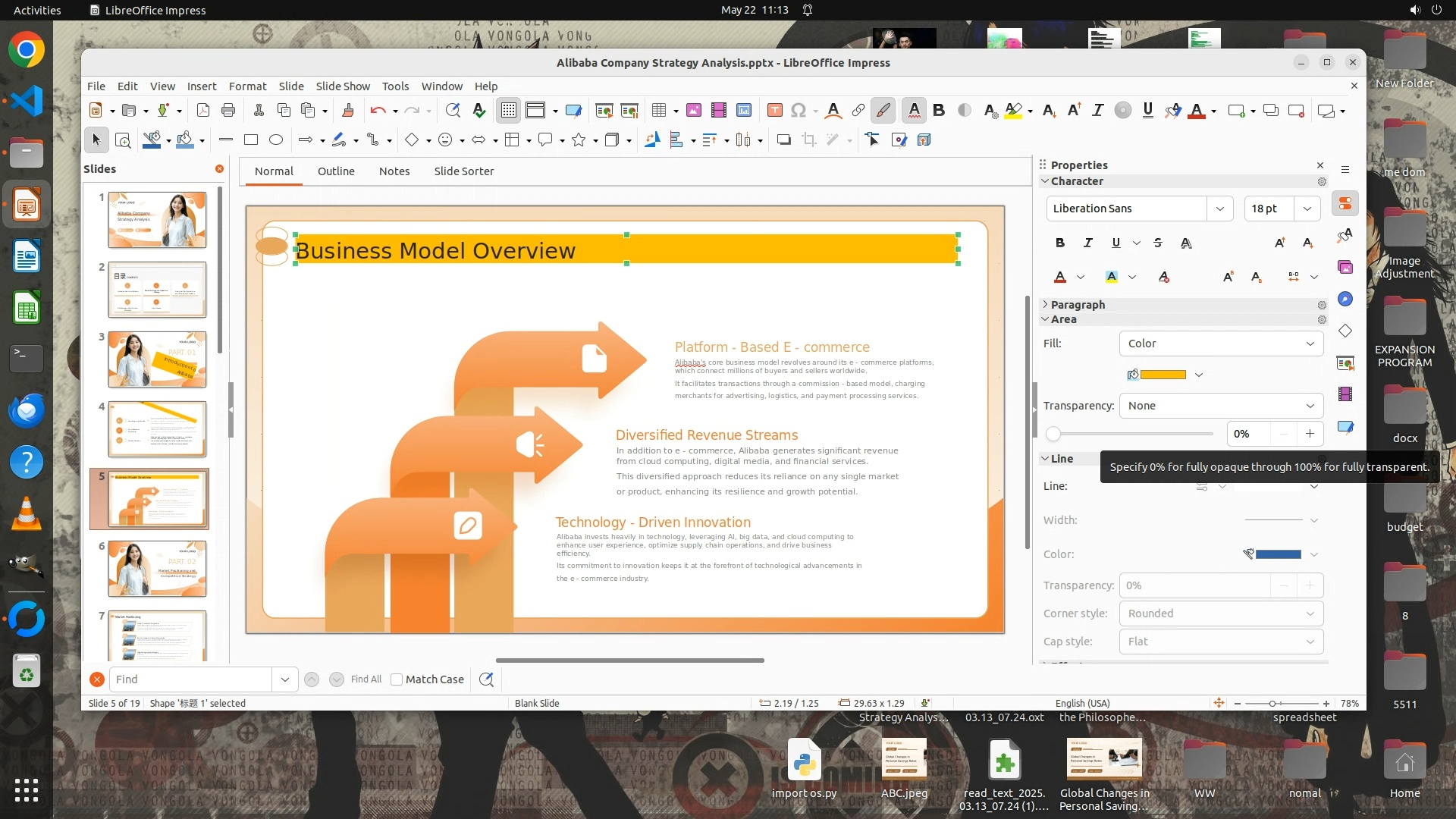Open the font size 18 pt dropdown
The image size is (1456, 819).
pyautogui.click(x=1307, y=209)
